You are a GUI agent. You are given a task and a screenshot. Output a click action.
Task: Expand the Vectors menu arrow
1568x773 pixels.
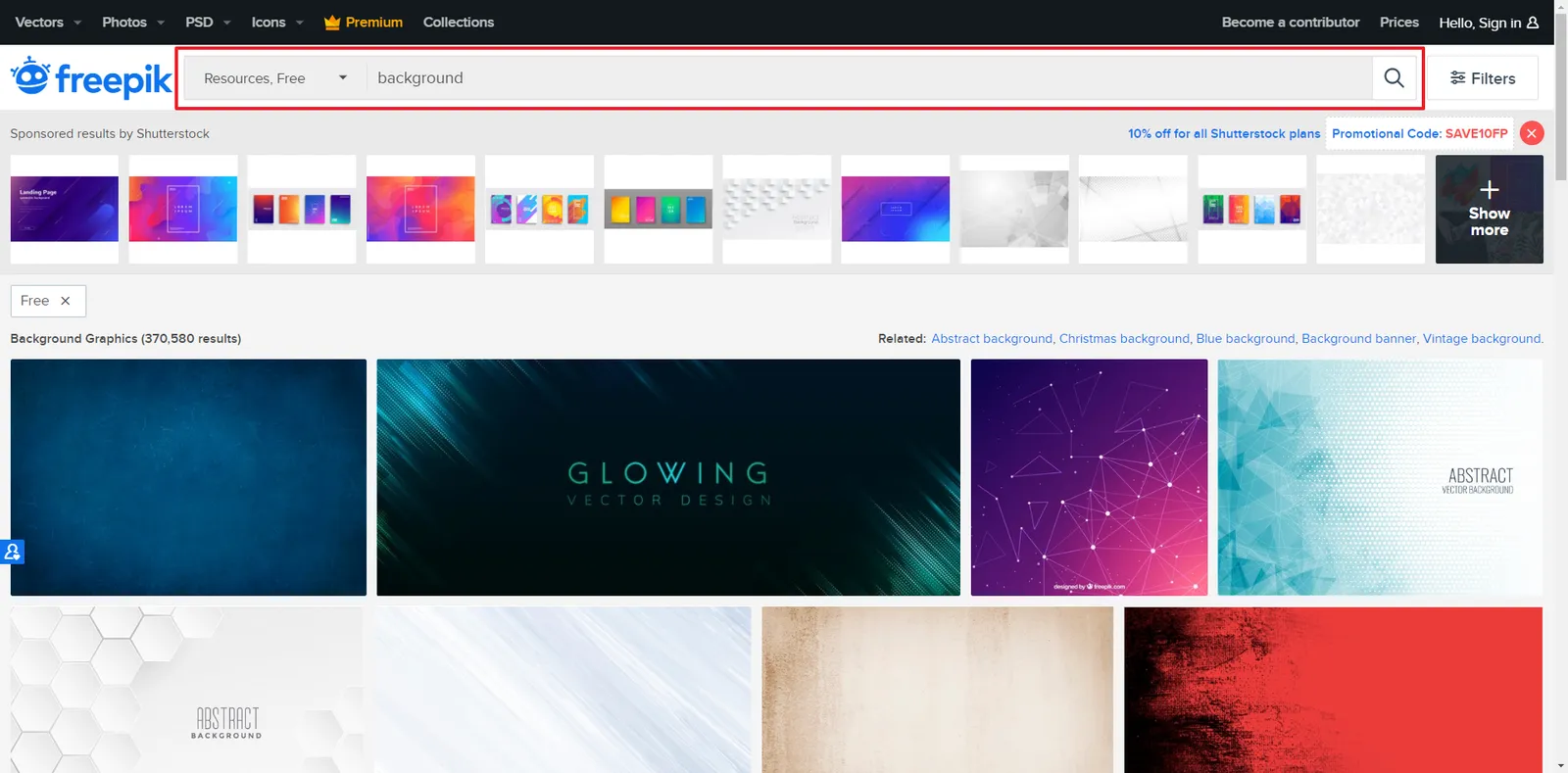(x=77, y=23)
